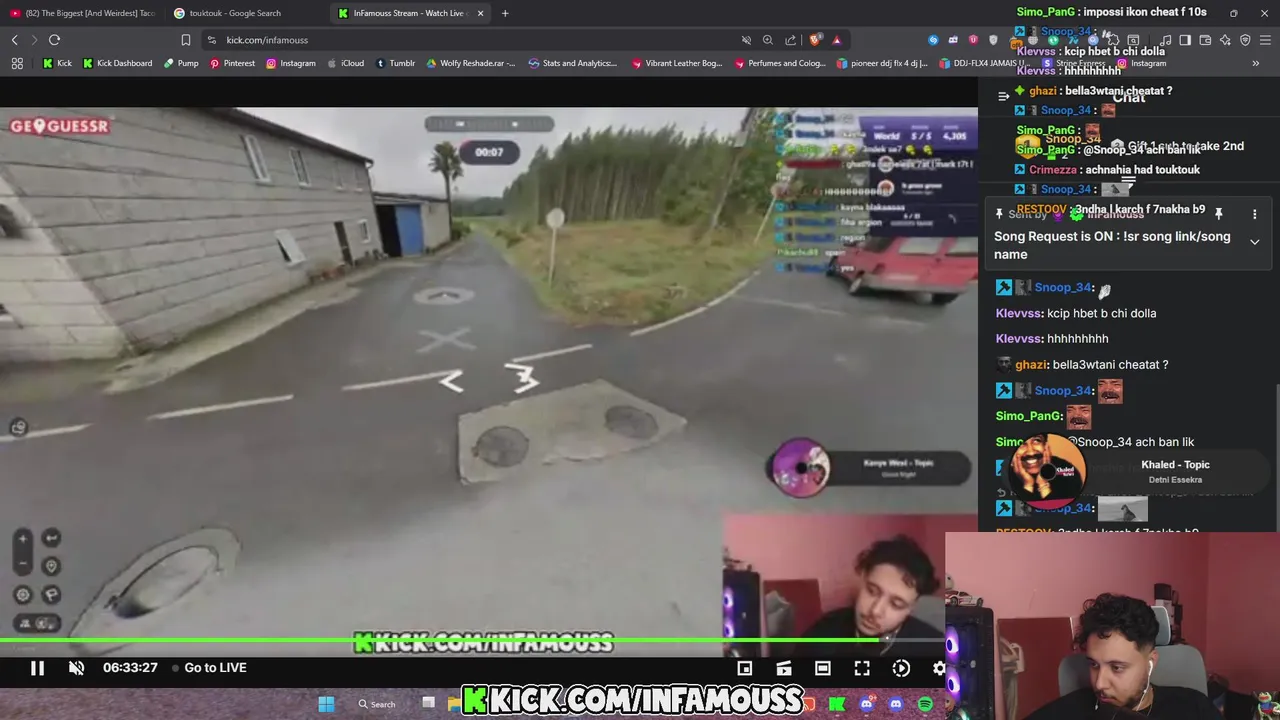Open pioneer ddj flx 4 bookmark
Screen dimensions: 1280x720
point(882,63)
